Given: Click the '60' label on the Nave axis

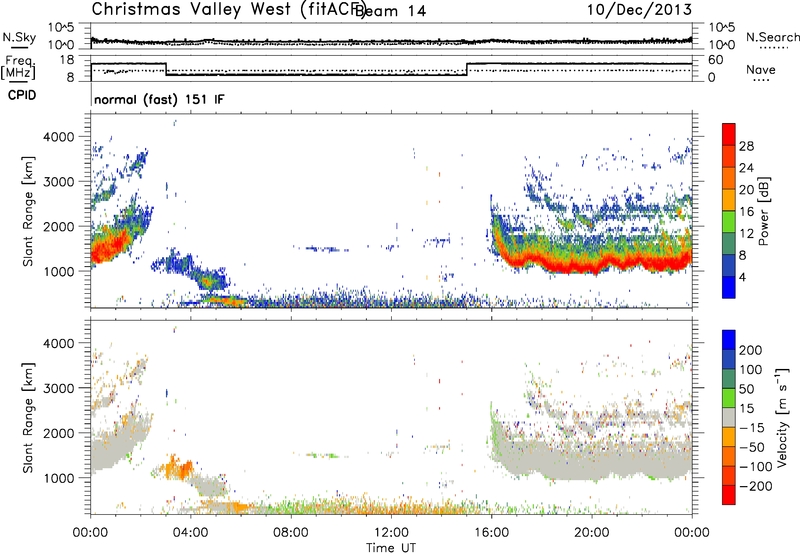Looking at the screenshot, I should pyautogui.click(x=716, y=60).
